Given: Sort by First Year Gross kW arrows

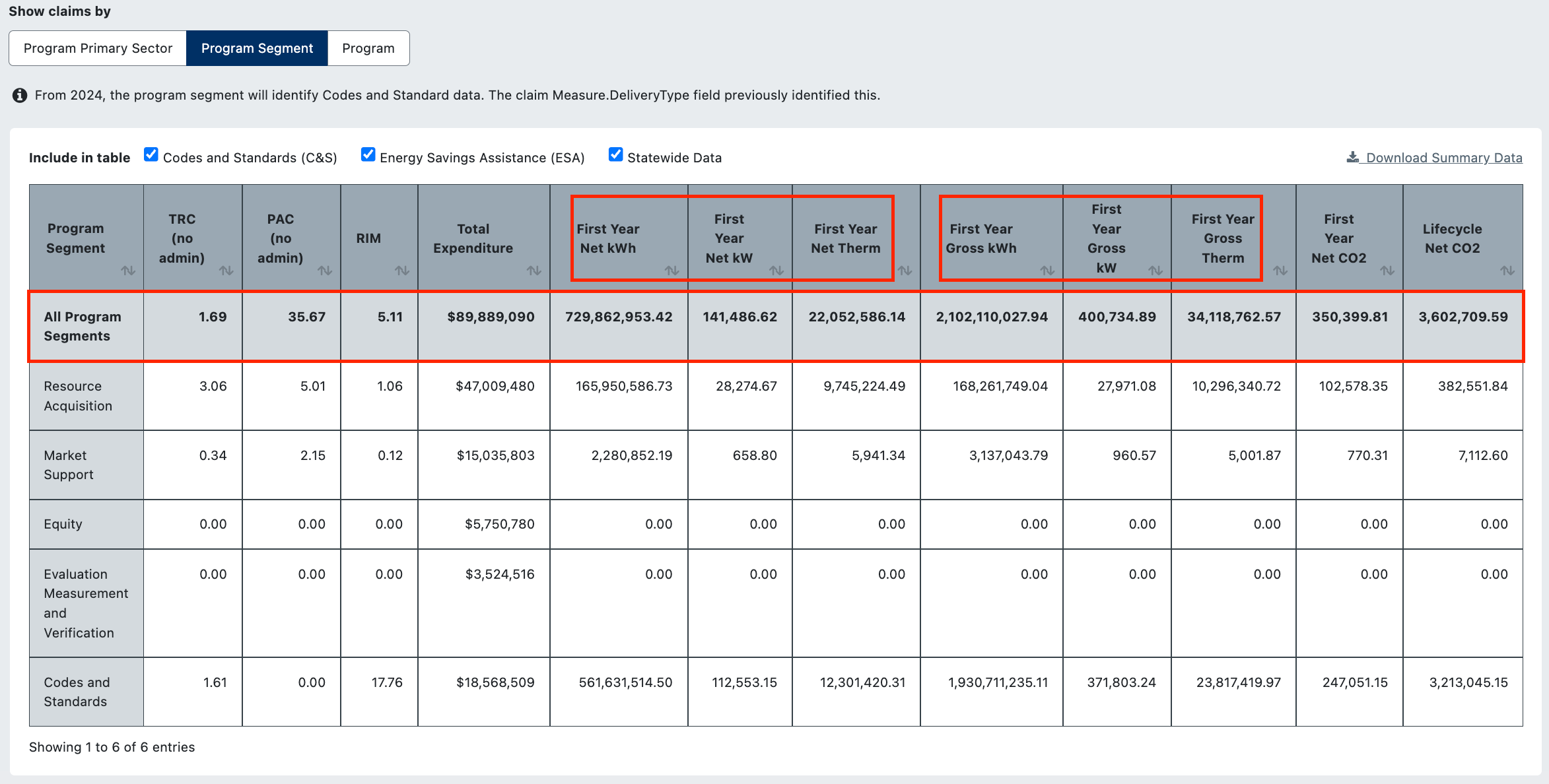Looking at the screenshot, I should pos(1155,271).
